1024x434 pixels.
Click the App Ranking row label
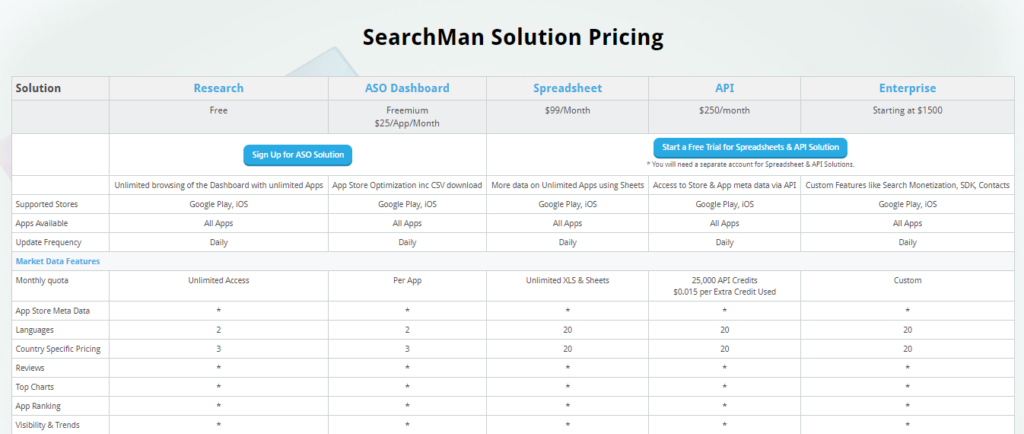point(38,406)
